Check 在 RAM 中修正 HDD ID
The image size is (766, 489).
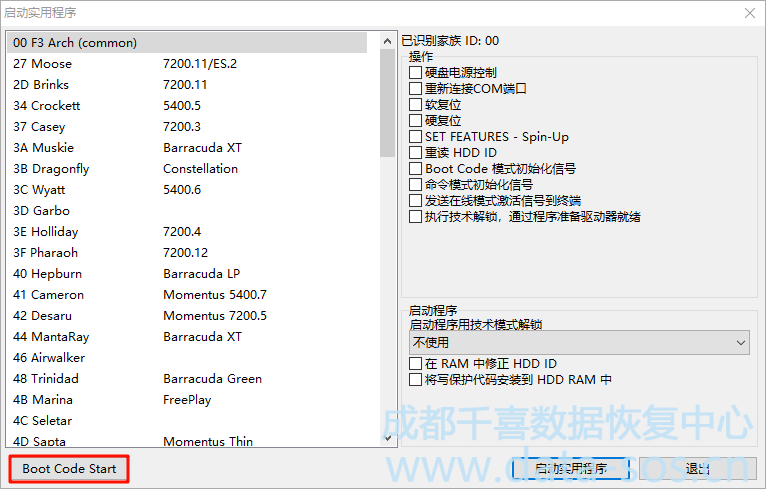tap(416, 364)
